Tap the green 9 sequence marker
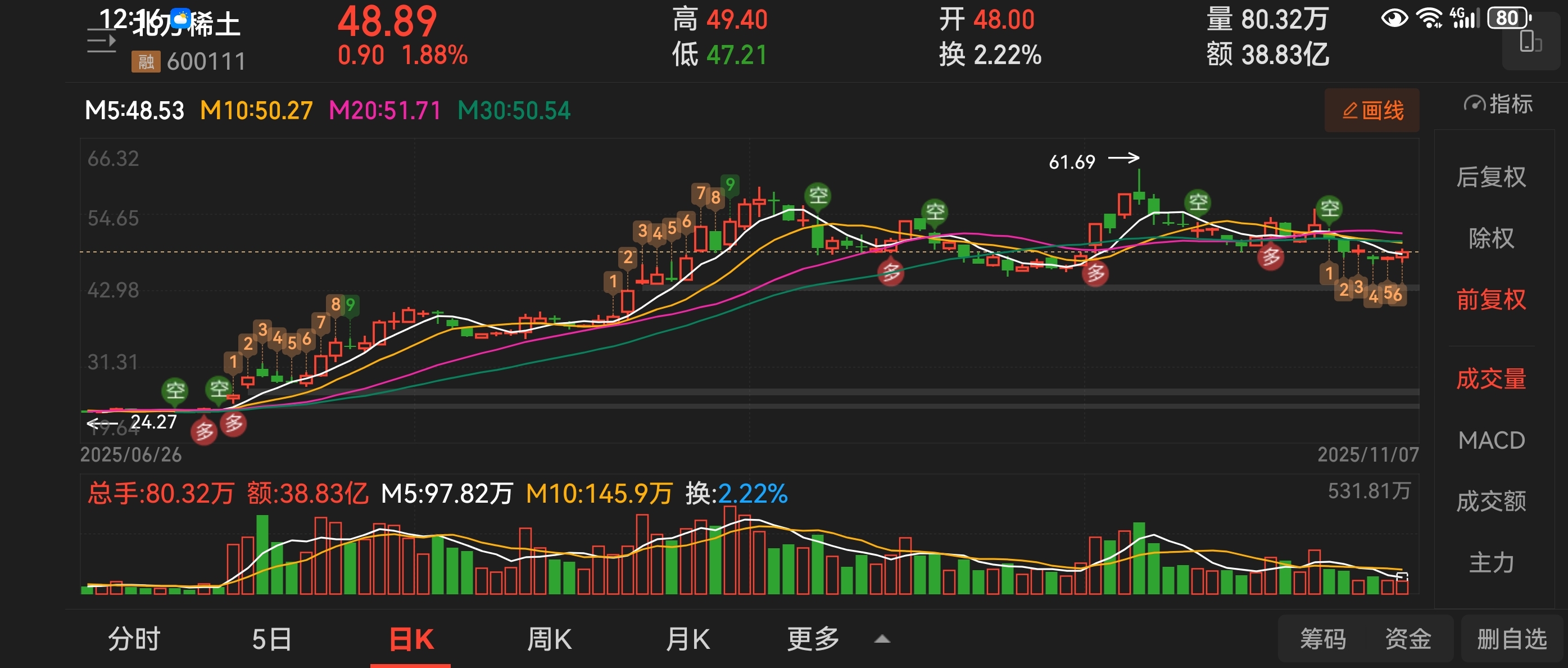1568x668 pixels. (x=730, y=184)
